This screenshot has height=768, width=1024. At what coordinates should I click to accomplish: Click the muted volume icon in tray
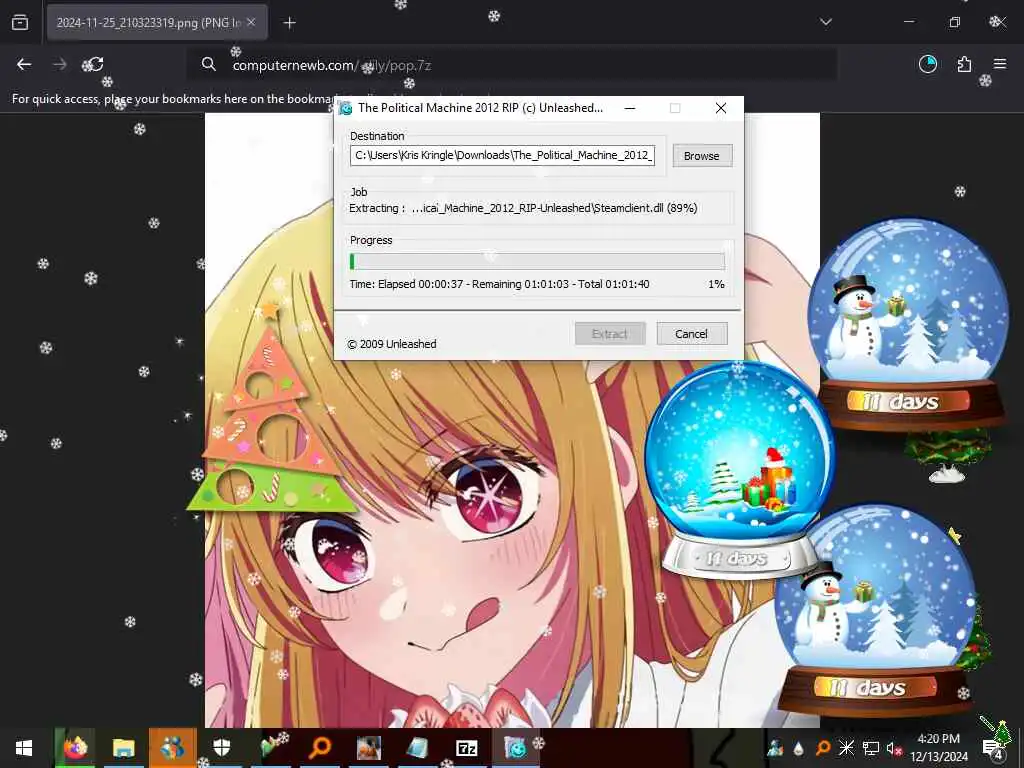[893, 748]
